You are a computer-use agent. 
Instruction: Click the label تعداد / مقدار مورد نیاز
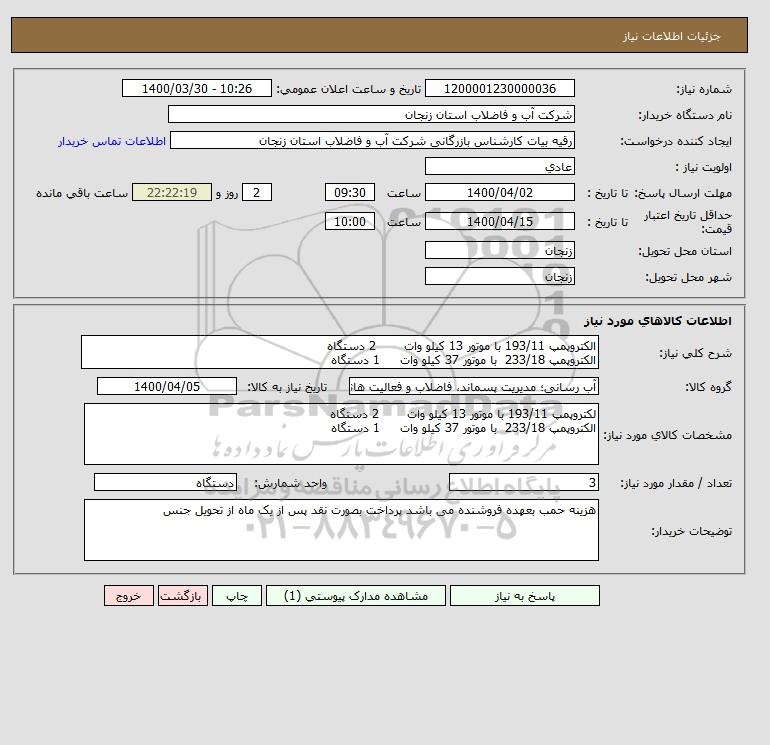coord(676,484)
